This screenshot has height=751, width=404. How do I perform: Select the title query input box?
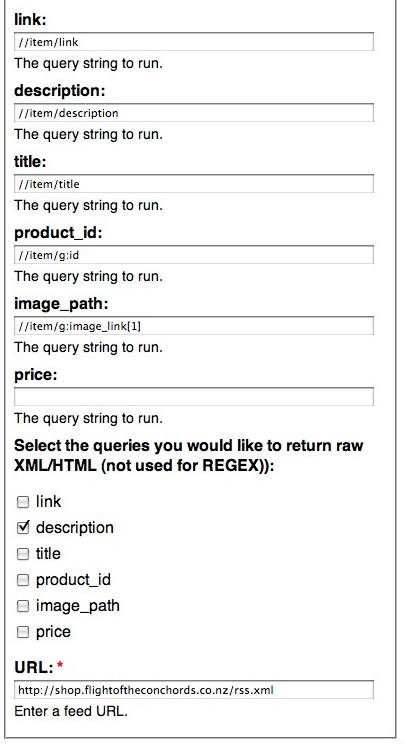click(x=194, y=184)
